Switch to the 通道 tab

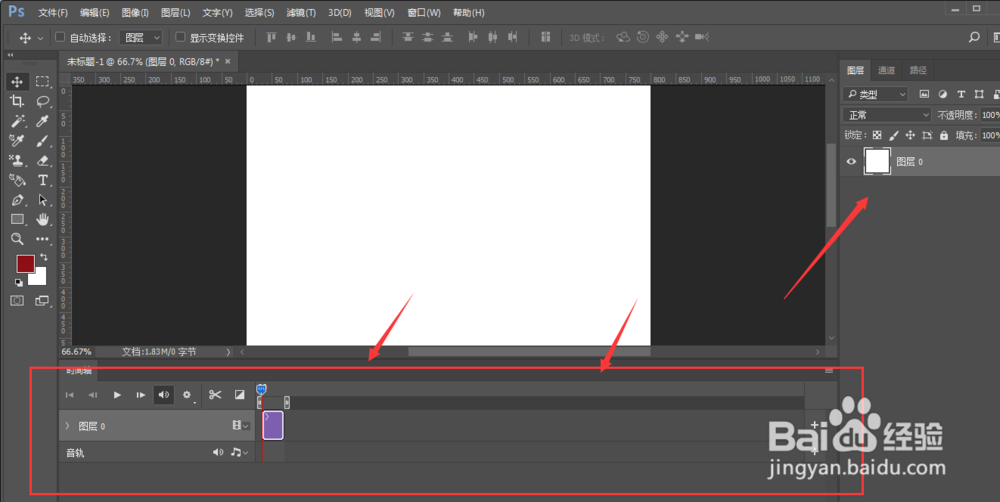[886, 70]
